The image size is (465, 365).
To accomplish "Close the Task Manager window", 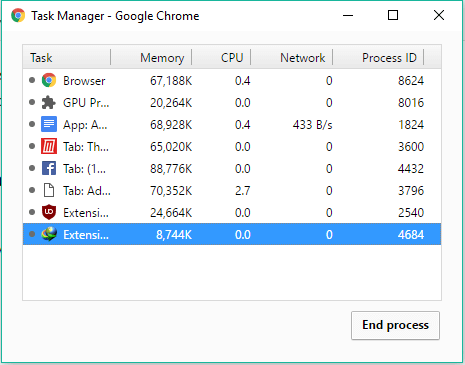I will click(439, 15).
